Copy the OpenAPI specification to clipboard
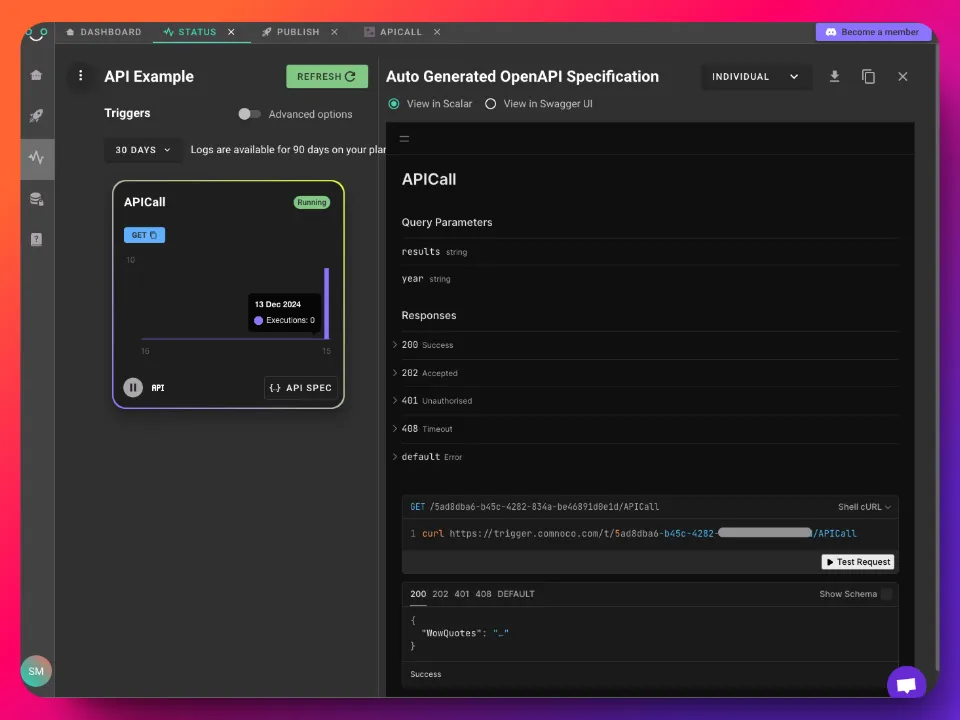 point(868,77)
